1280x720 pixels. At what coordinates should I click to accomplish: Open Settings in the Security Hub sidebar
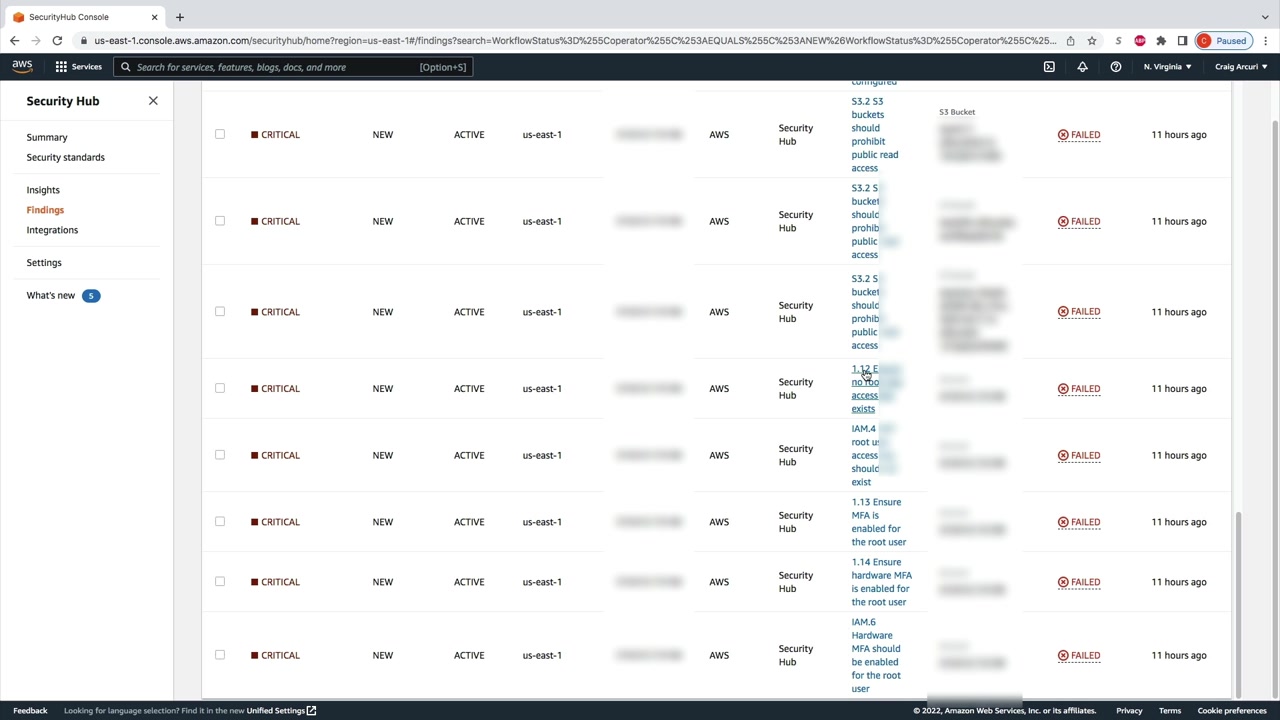(x=44, y=263)
